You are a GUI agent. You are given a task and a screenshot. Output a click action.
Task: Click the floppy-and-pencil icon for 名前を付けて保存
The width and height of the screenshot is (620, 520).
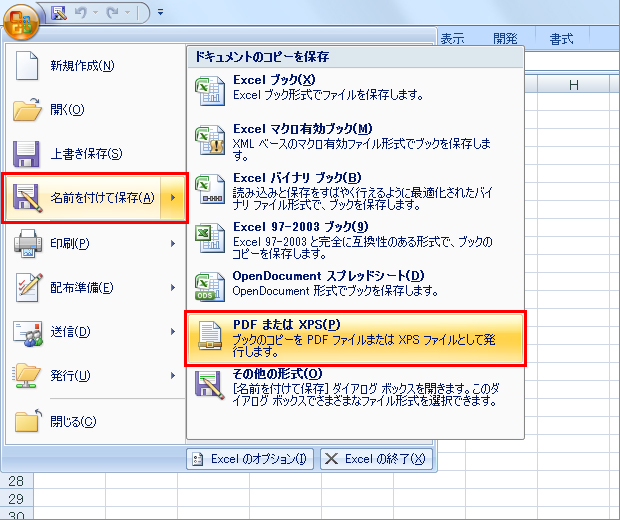[x=27, y=197]
